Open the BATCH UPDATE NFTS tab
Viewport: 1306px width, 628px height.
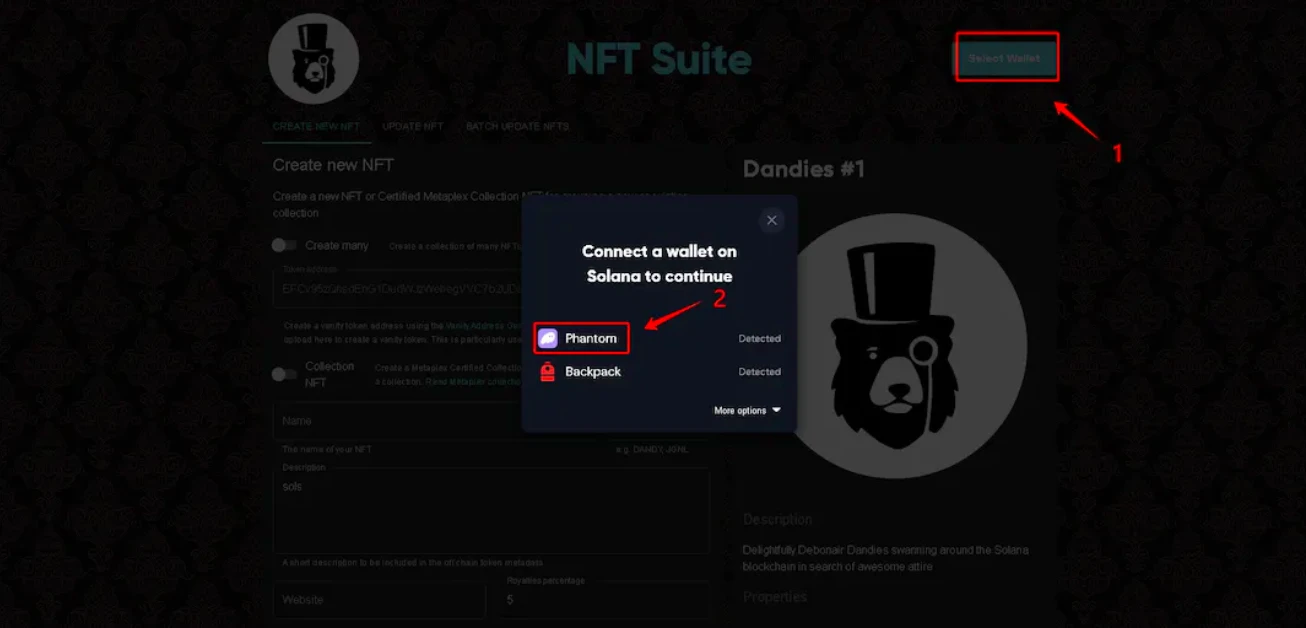[517, 127]
